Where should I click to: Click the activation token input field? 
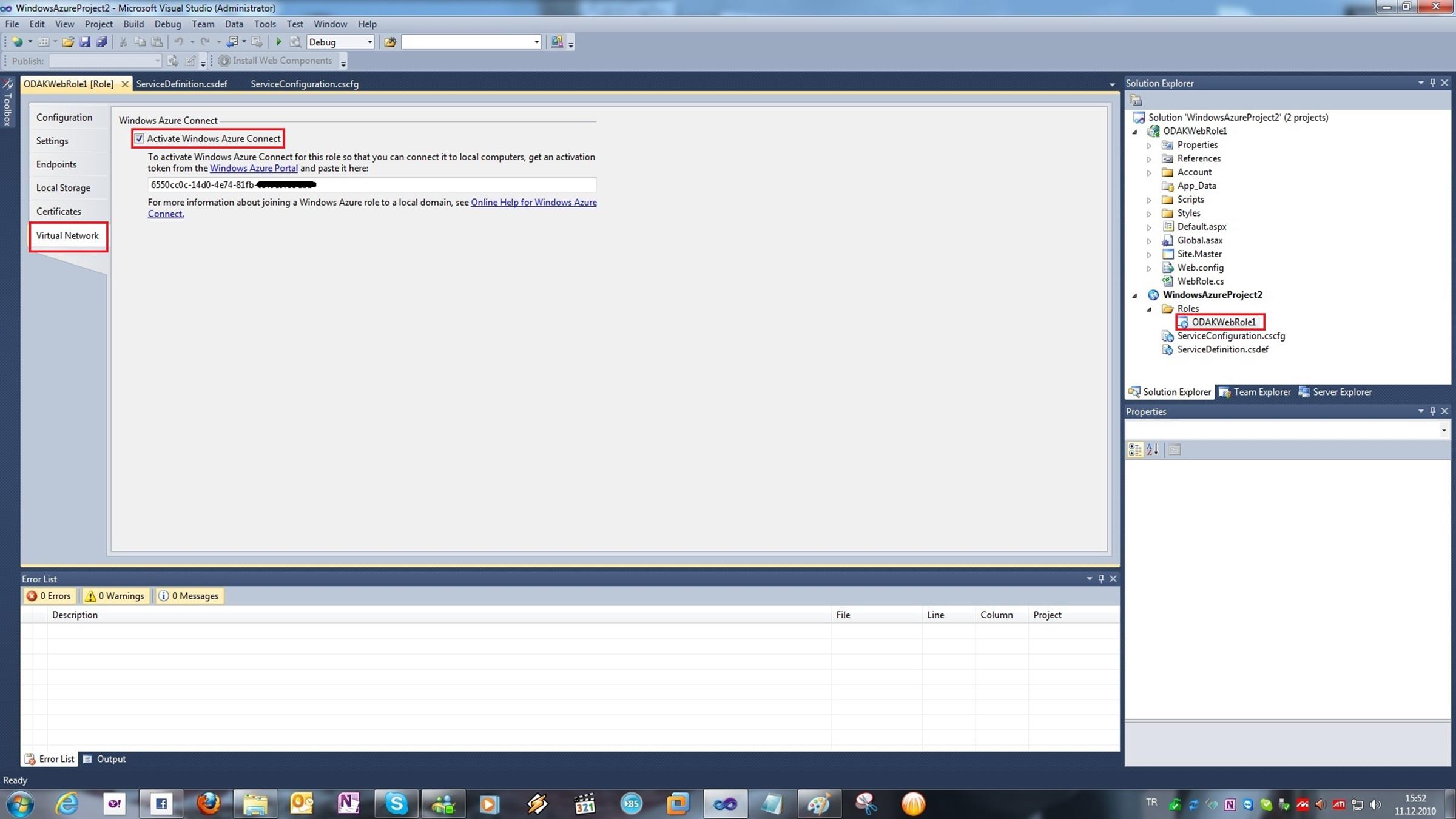click(x=371, y=184)
